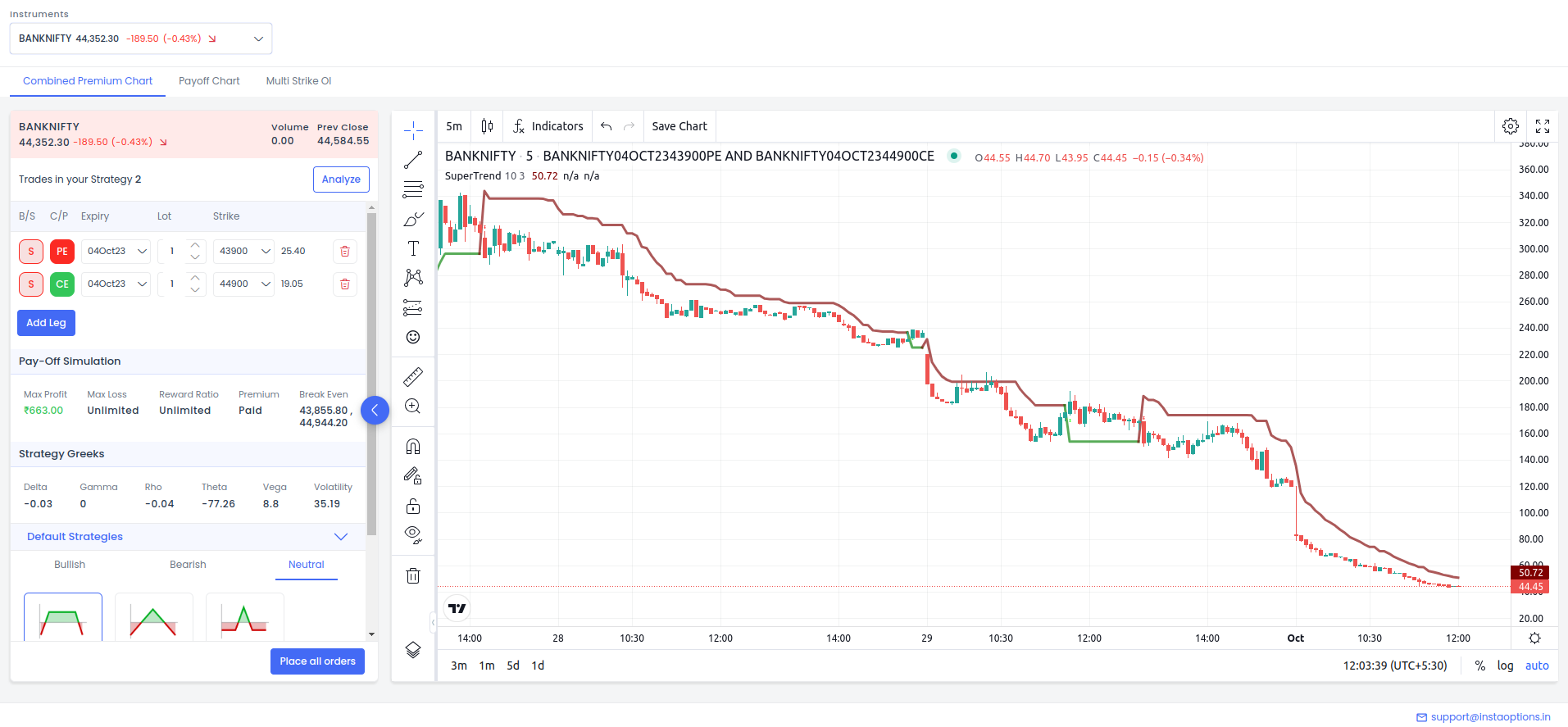The image size is (1568, 727).
Task: Toggle log scale on chart
Action: pyautogui.click(x=1505, y=666)
